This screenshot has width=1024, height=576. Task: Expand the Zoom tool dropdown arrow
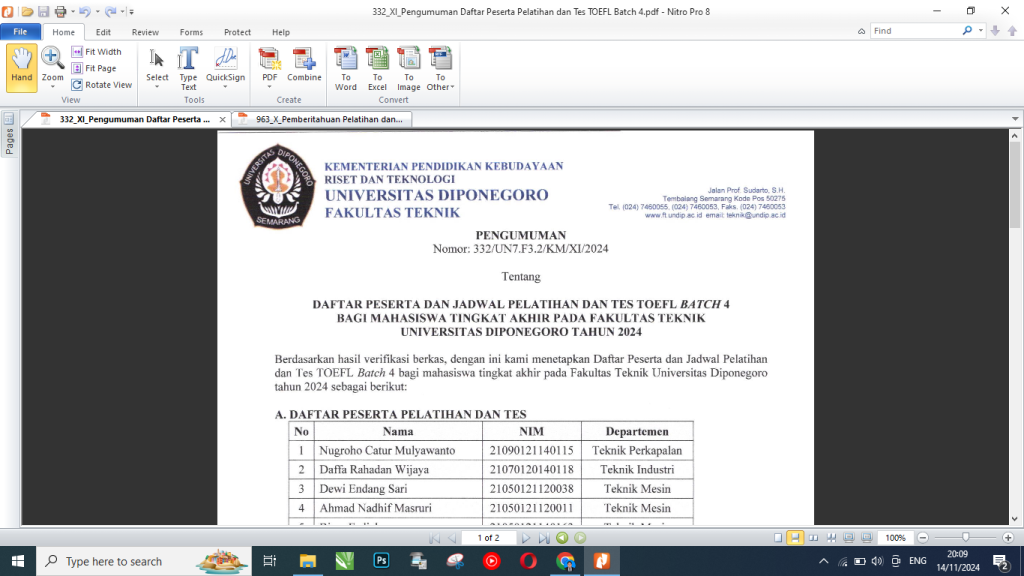[x=52, y=86]
